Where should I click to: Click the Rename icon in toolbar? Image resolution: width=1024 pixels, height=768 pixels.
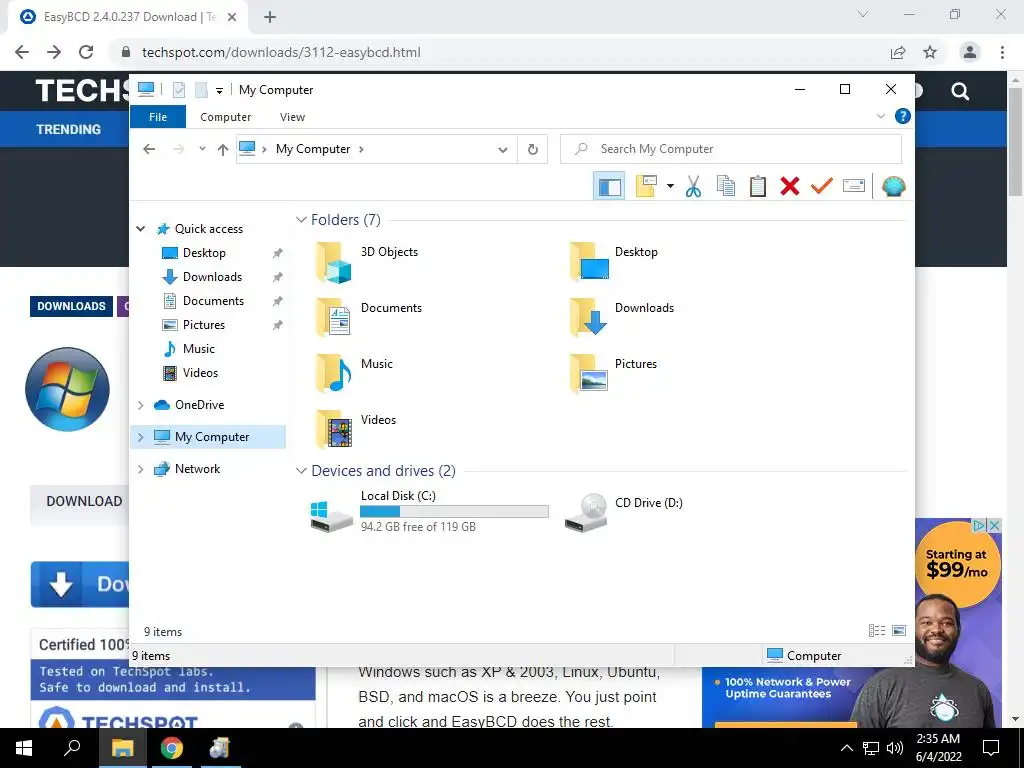coord(854,186)
